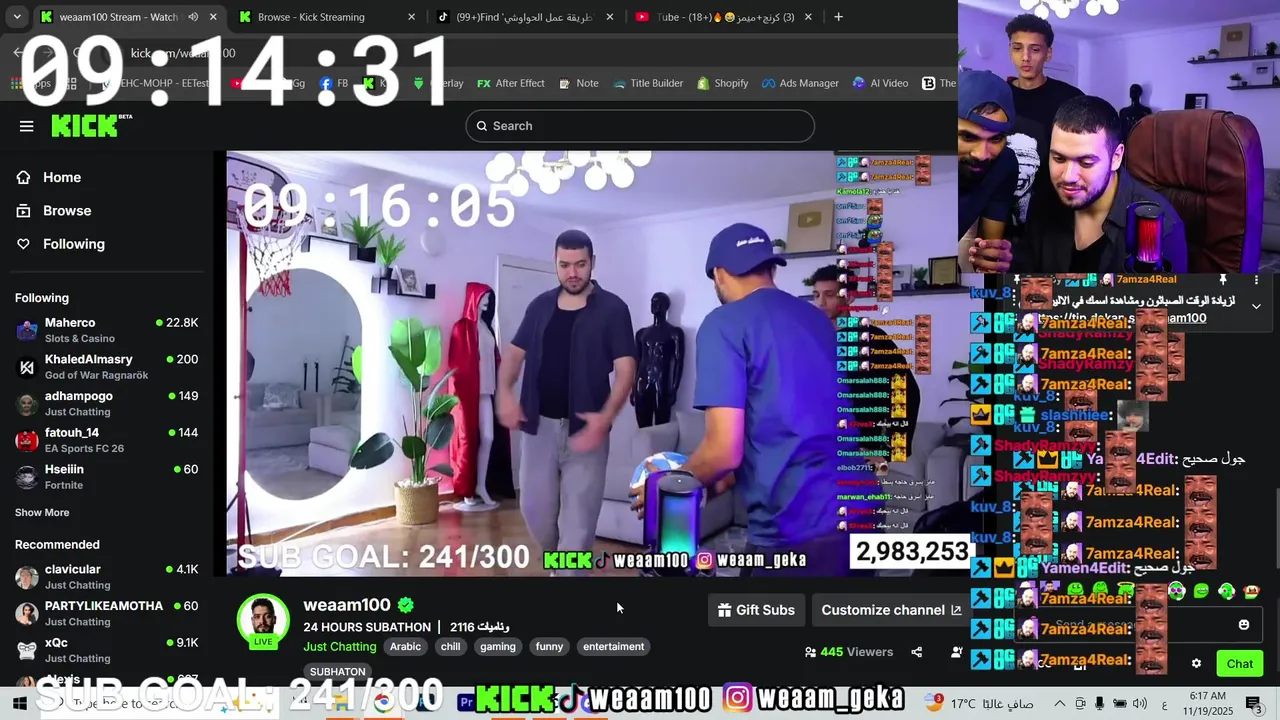Select the gaming tag
The height and width of the screenshot is (720, 1280).
pyautogui.click(x=498, y=647)
